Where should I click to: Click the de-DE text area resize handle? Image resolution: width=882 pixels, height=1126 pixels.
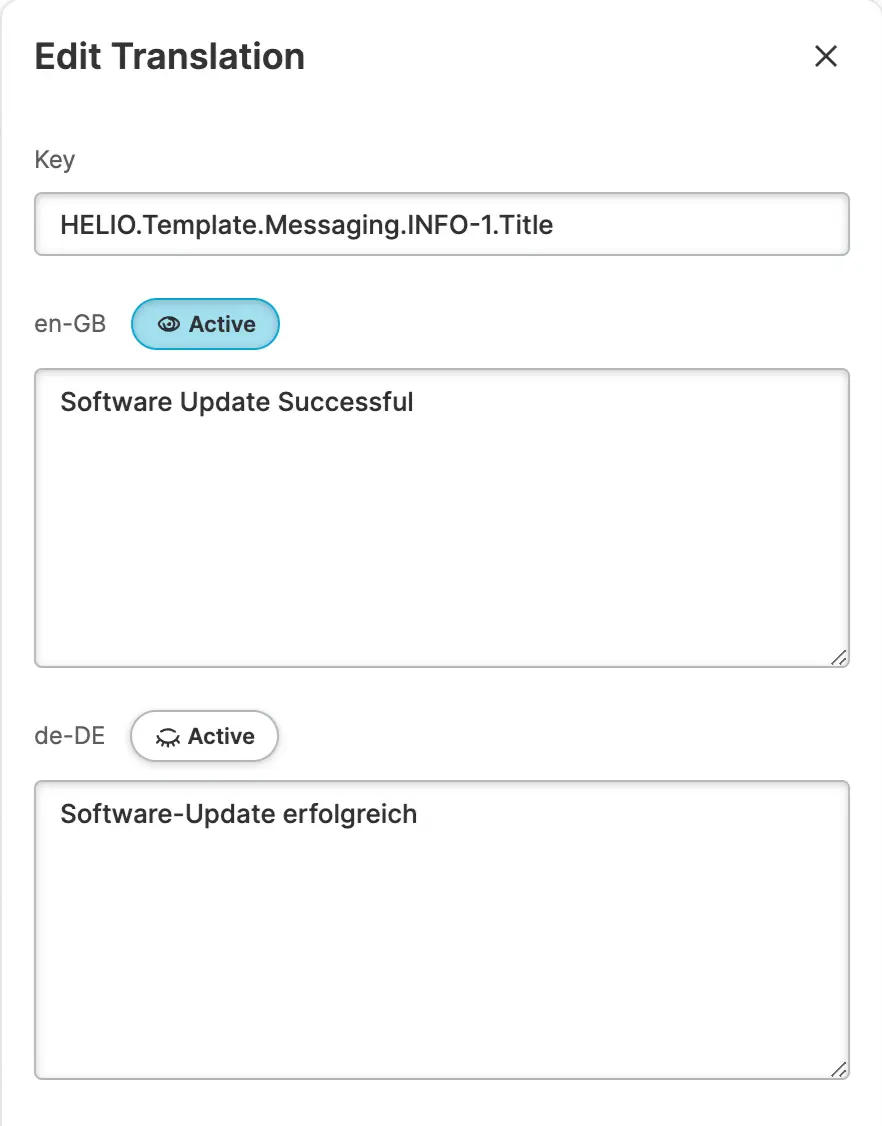(838, 1068)
